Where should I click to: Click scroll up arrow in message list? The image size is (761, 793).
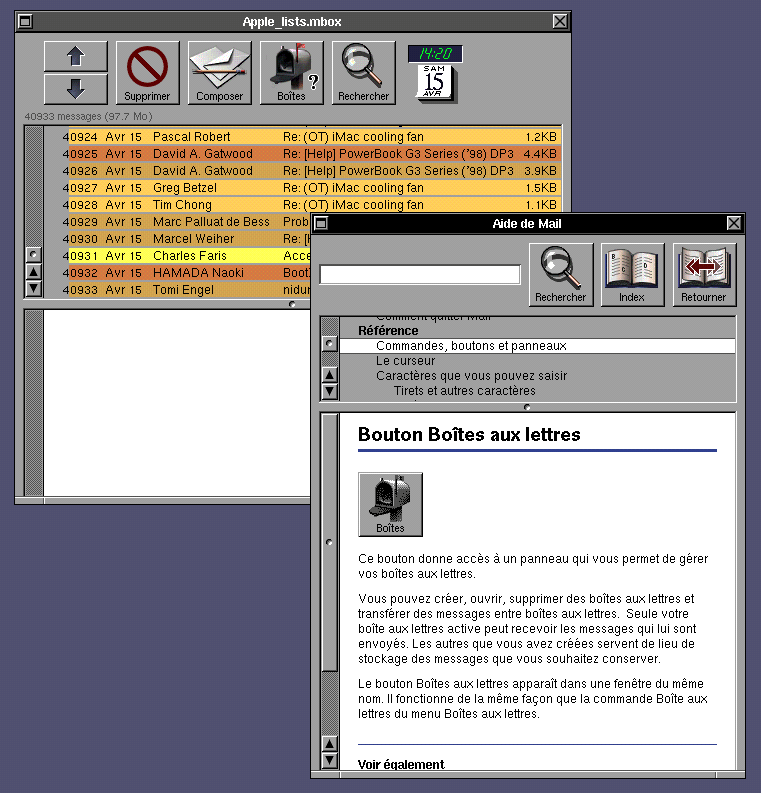pyautogui.click(x=34, y=272)
